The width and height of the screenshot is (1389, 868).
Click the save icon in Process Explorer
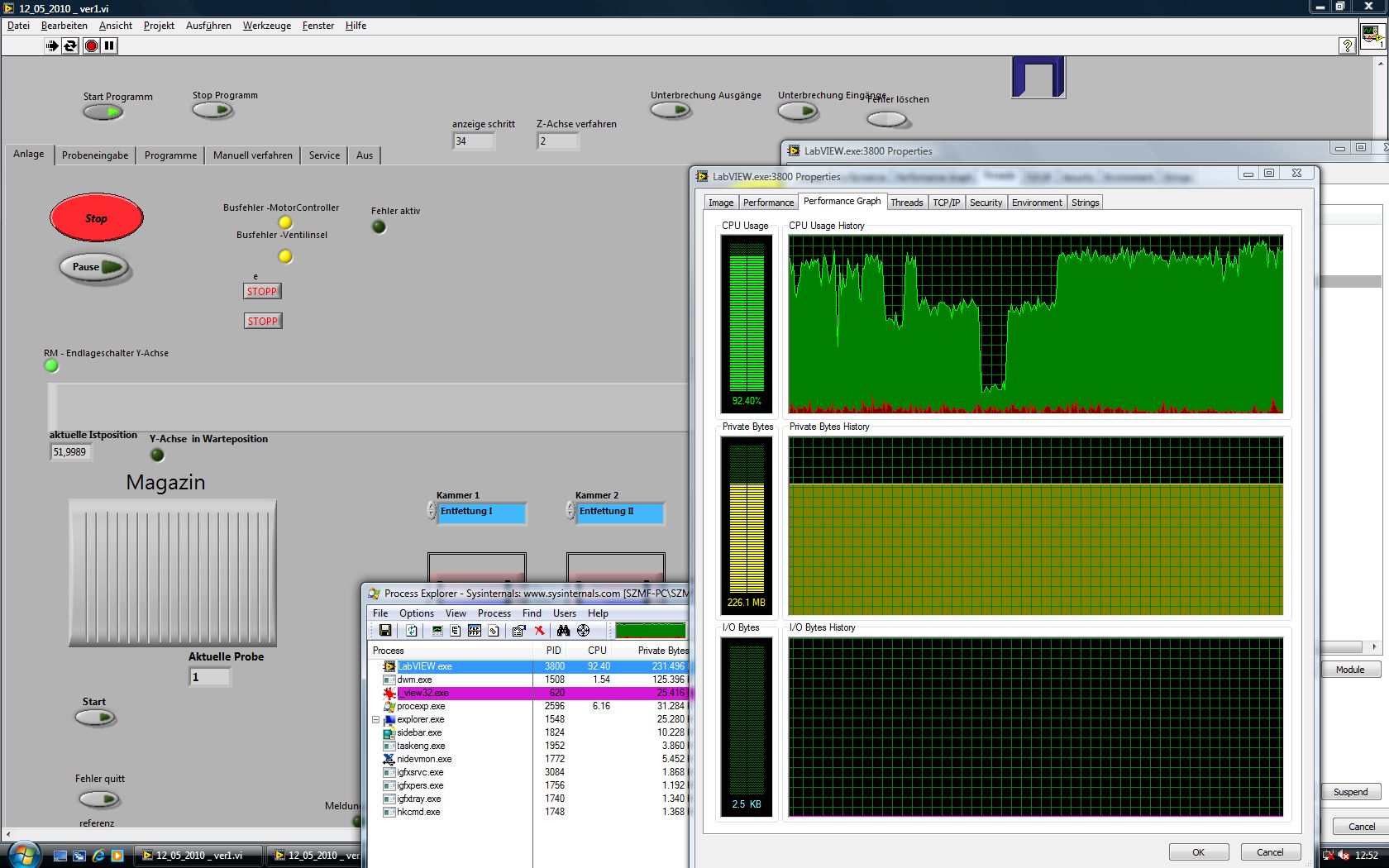(x=385, y=631)
